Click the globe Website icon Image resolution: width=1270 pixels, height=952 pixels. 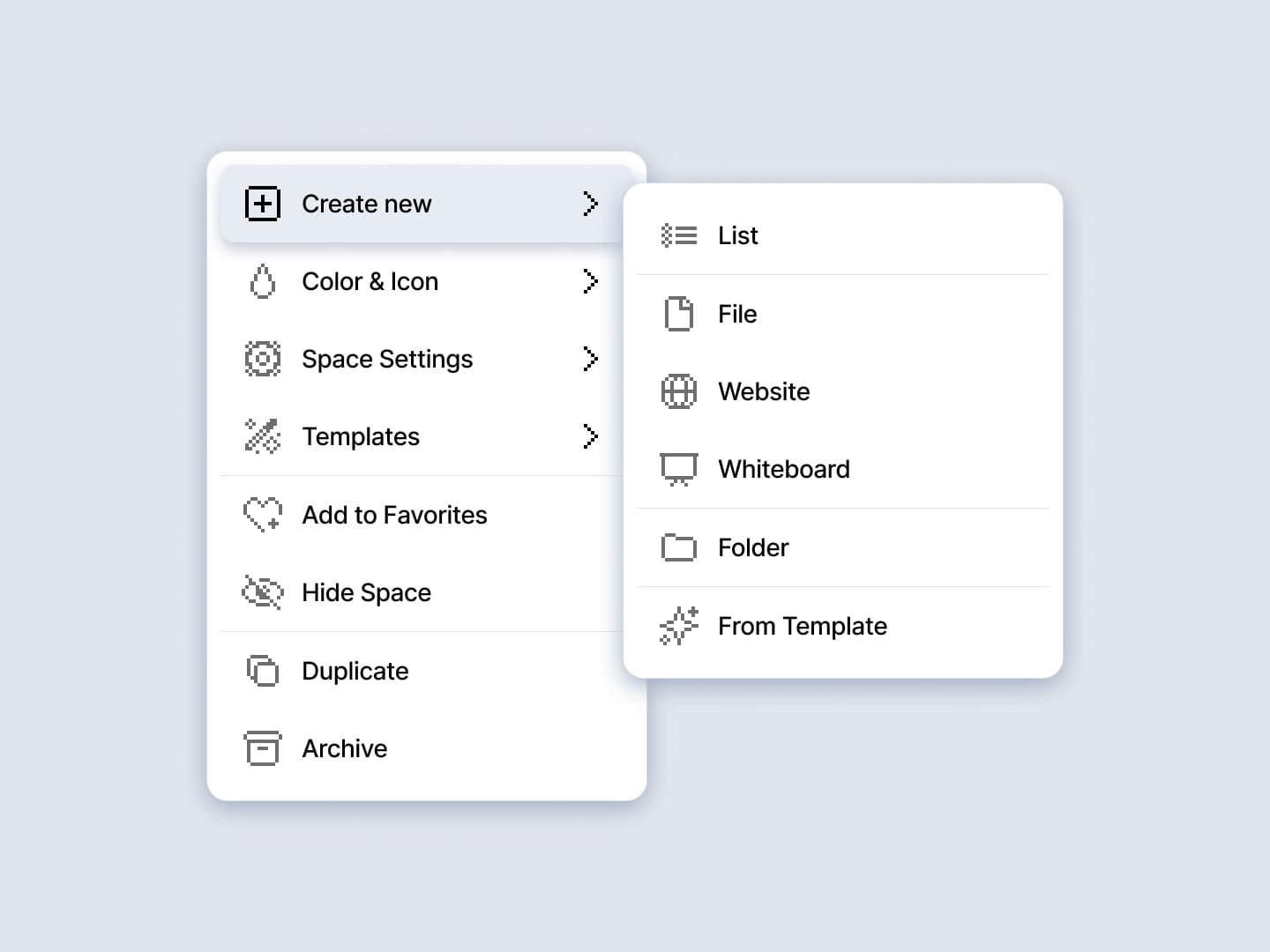coord(678,391)
